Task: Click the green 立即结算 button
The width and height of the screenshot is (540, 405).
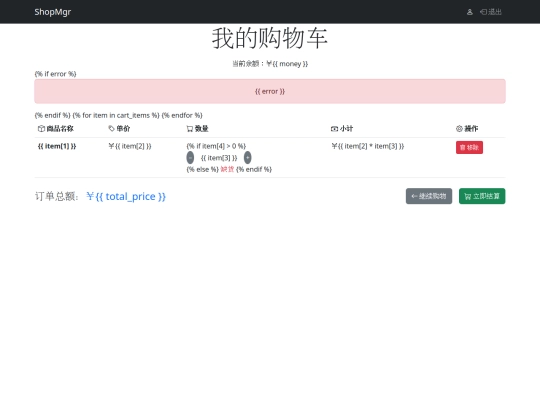Action: coord(482,196)
